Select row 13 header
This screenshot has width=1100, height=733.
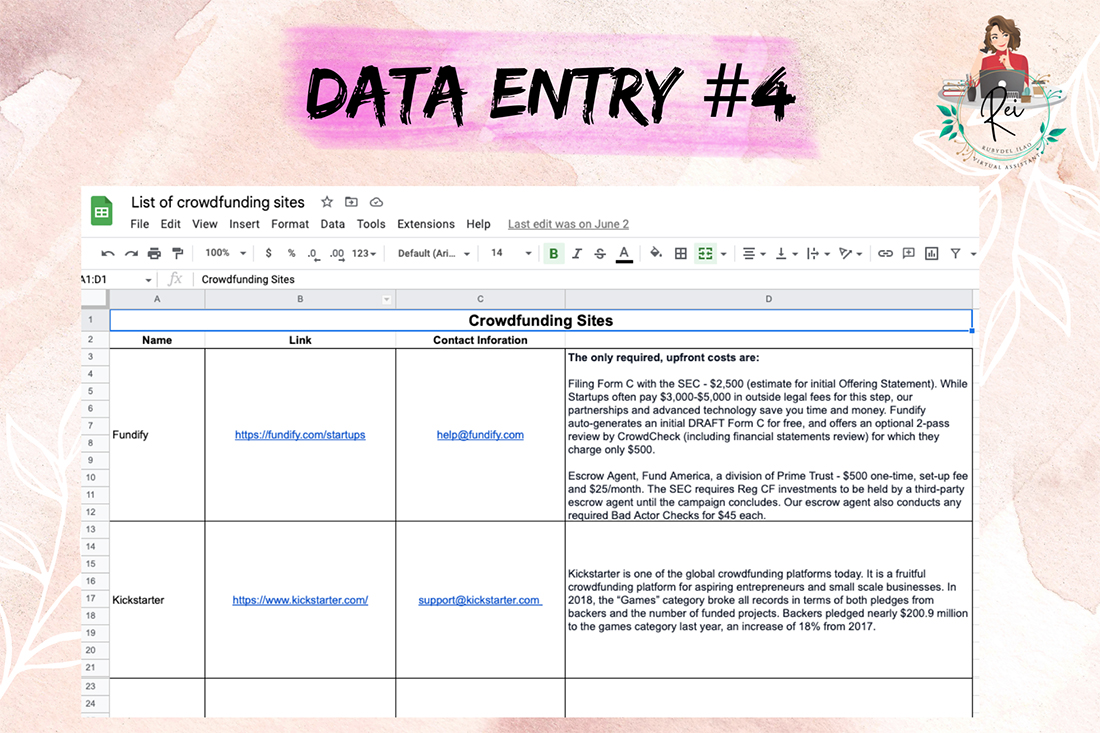90,530
